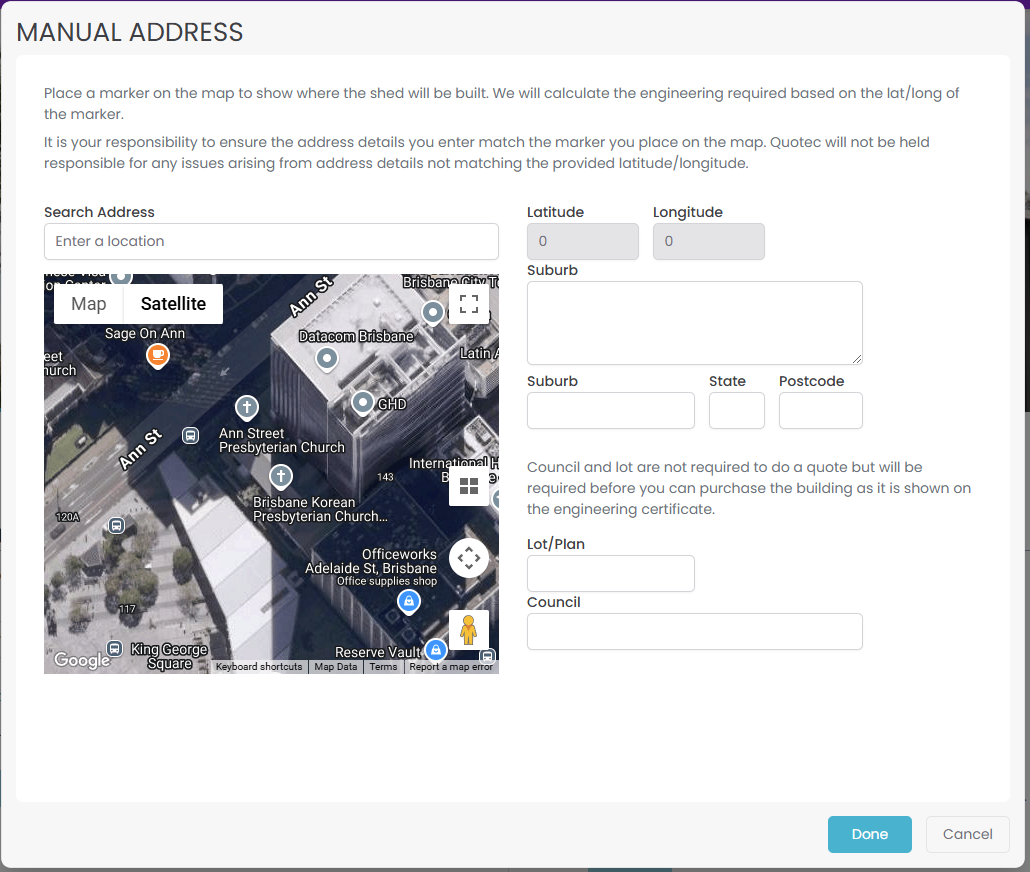Click the map camera pan control
The image size is (1030, 872).
468,558
